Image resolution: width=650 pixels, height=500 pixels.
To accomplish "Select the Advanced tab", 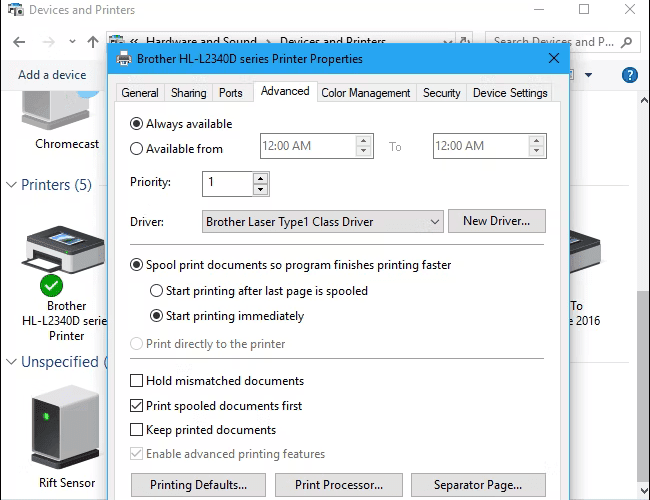I will click(x=285, y=91).
